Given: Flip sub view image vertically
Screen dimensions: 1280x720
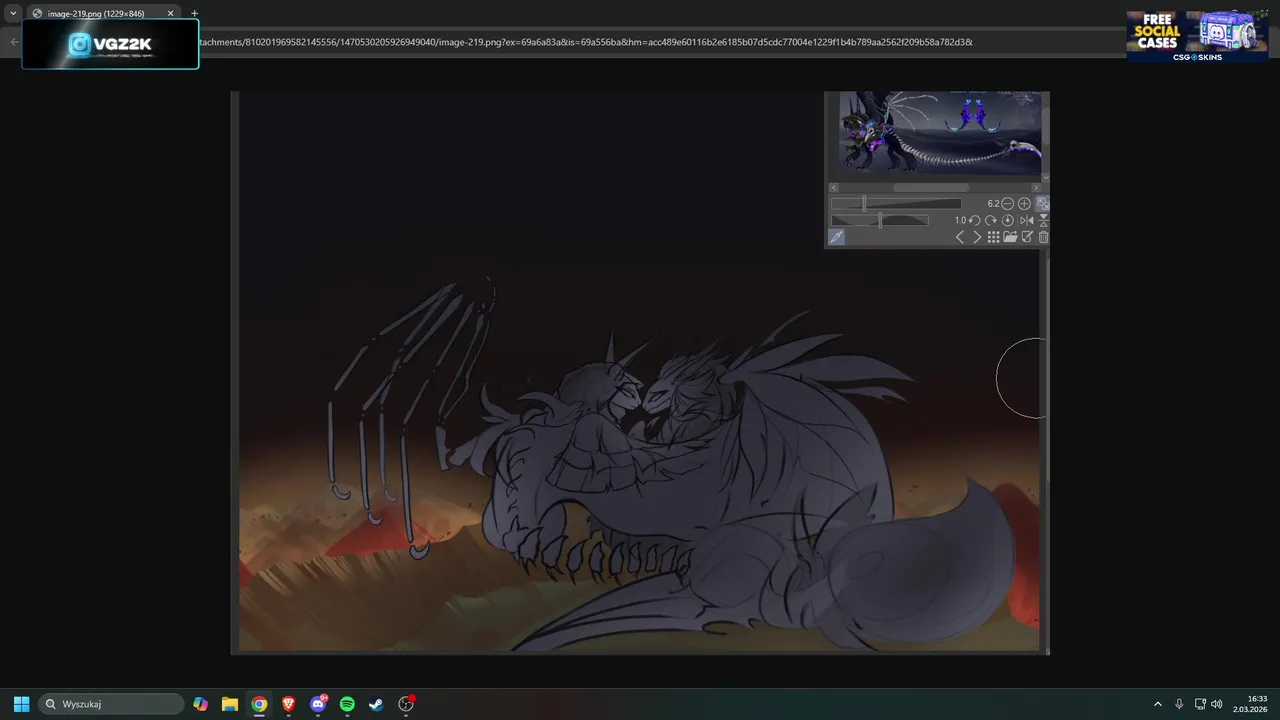Looking at the screenshot, I should coord(1043,220).
